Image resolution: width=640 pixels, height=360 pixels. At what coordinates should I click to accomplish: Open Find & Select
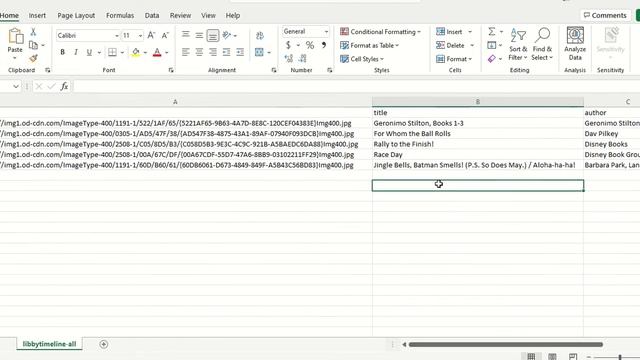pyautogui.click(x=542, y=44)
